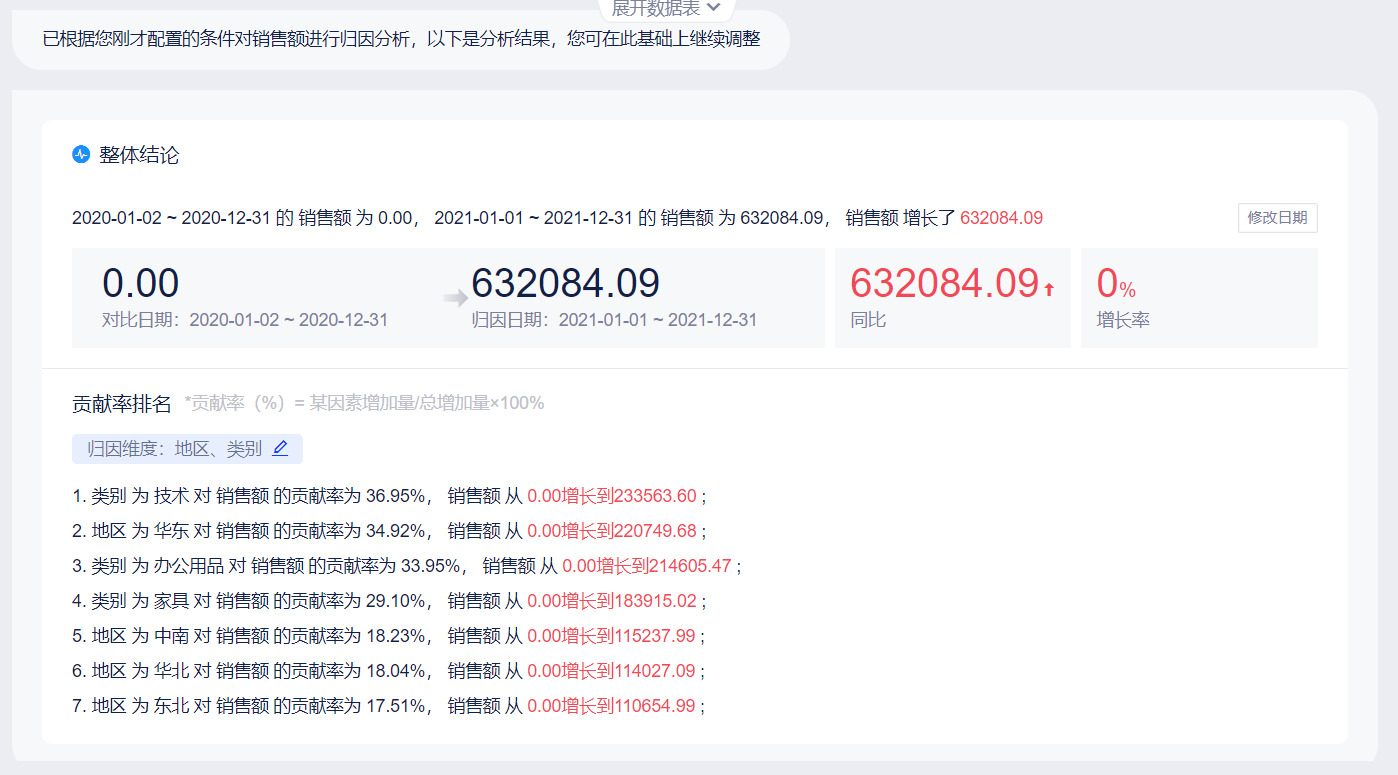Image resolution: width=1398 pixels, height=775 pixels.
Task: Select ranking row 1 for 类别 技术
Action: 389,496
